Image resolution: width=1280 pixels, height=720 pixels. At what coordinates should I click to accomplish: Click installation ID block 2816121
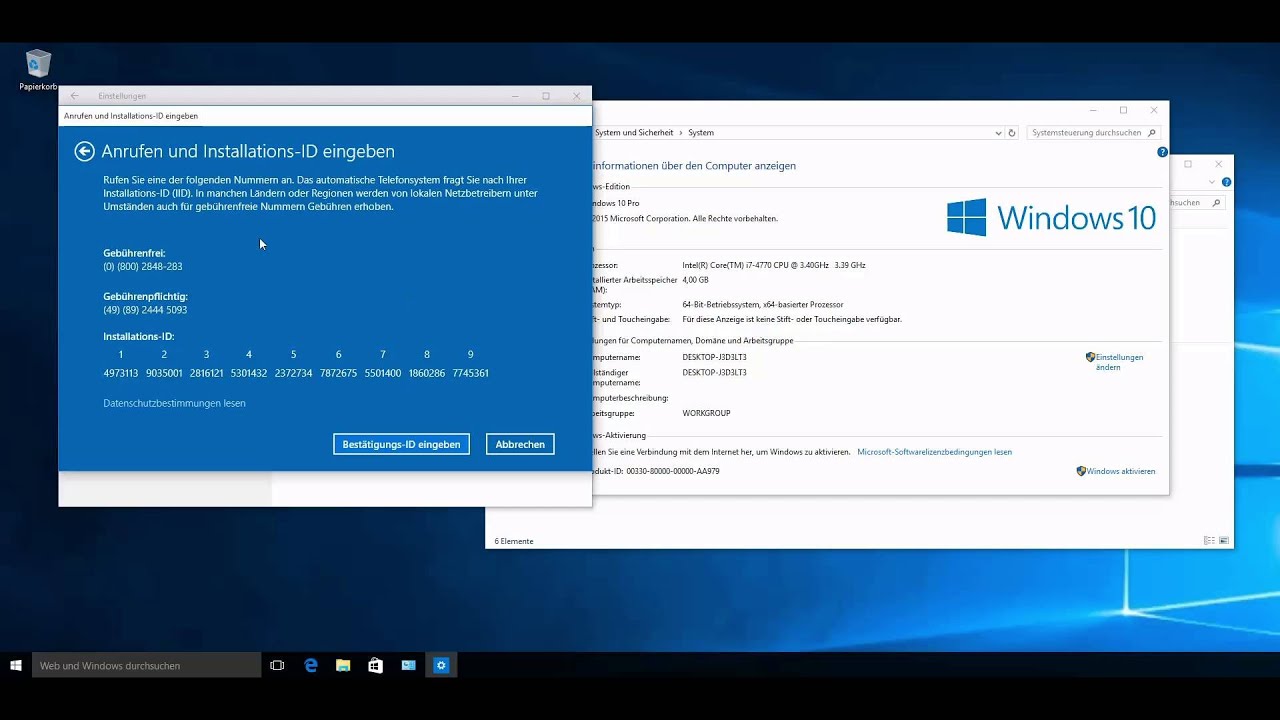click(207, 373)
